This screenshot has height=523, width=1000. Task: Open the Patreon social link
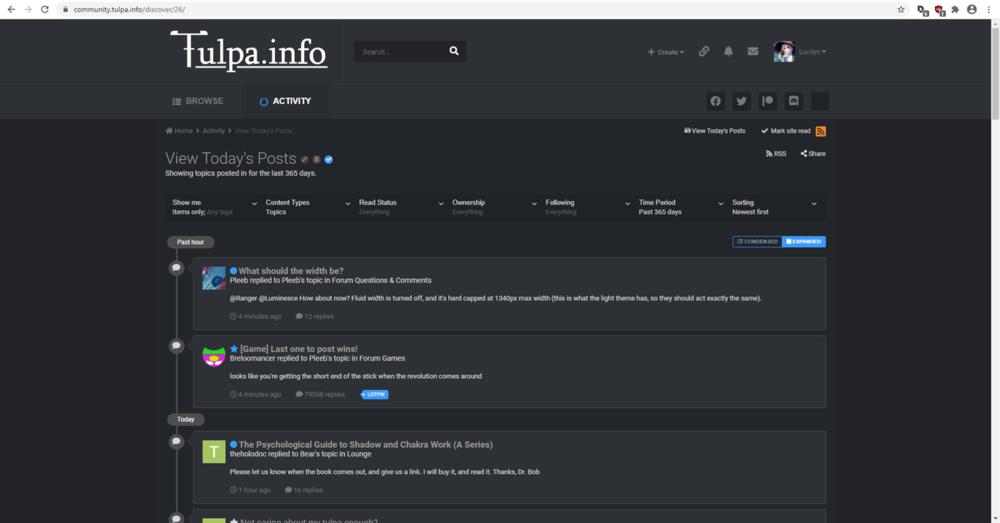tap(767, 101)
